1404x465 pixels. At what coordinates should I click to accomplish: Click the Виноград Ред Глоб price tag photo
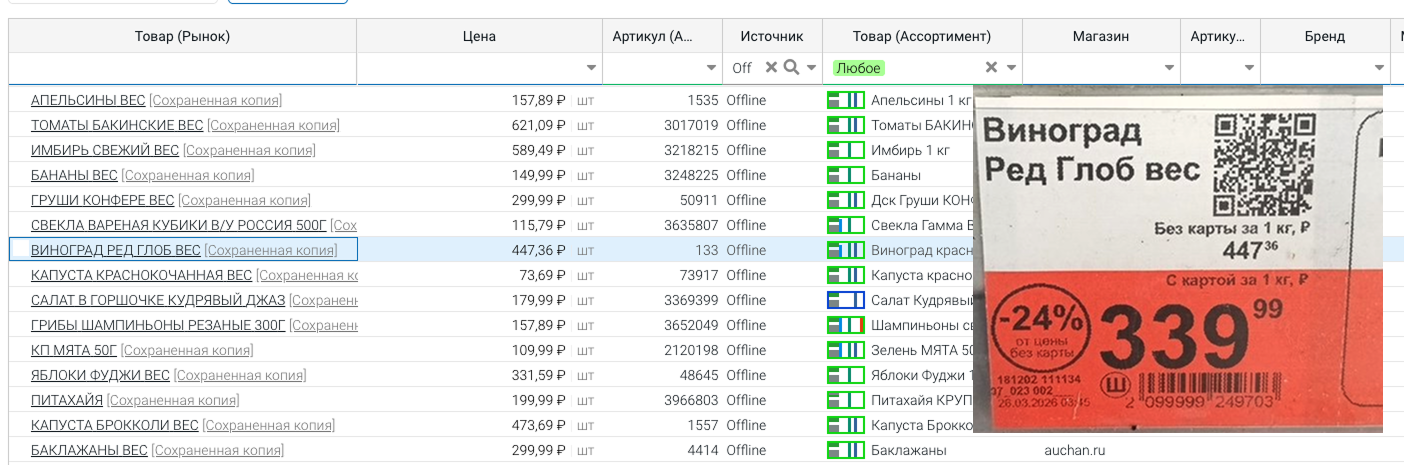[1177, 260]
